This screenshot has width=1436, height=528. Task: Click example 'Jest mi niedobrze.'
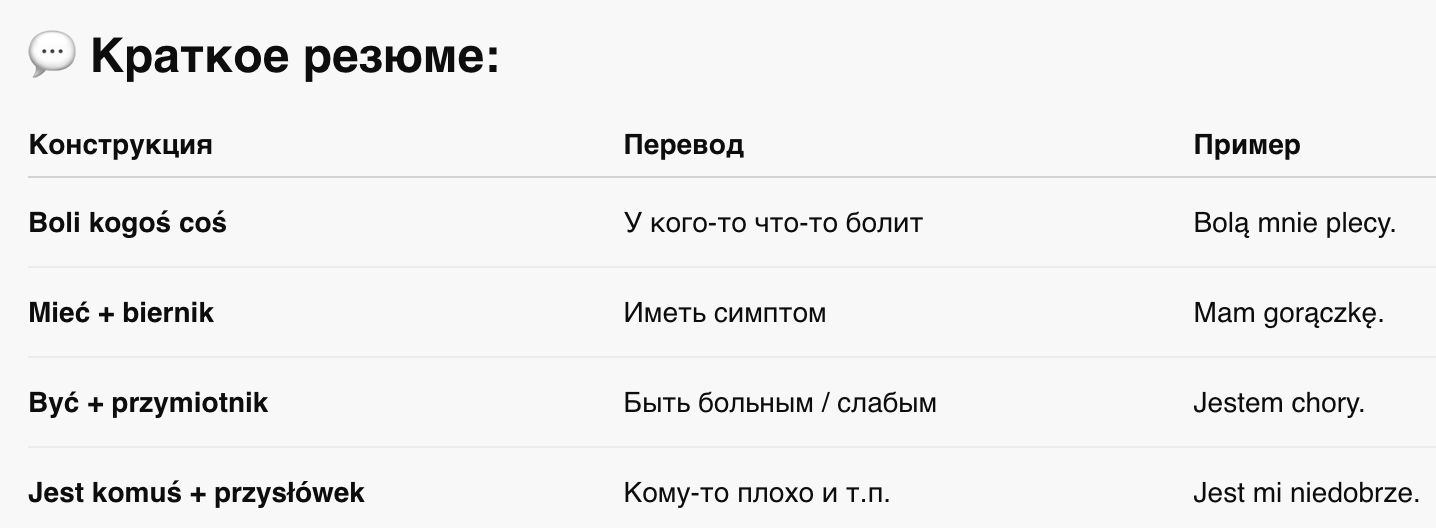point(1307,493)
